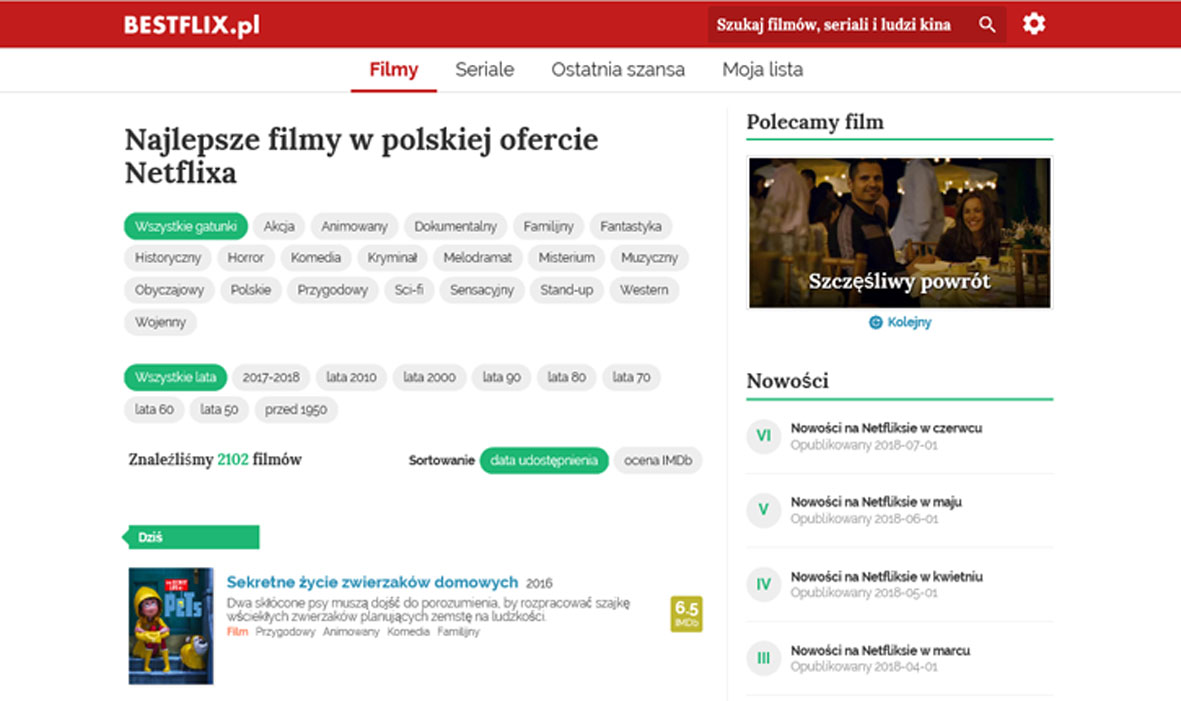Open settings via the gear icon
Image resolution: width=1181 pixels, height=701 pixels.
[x=1034, y=24]
